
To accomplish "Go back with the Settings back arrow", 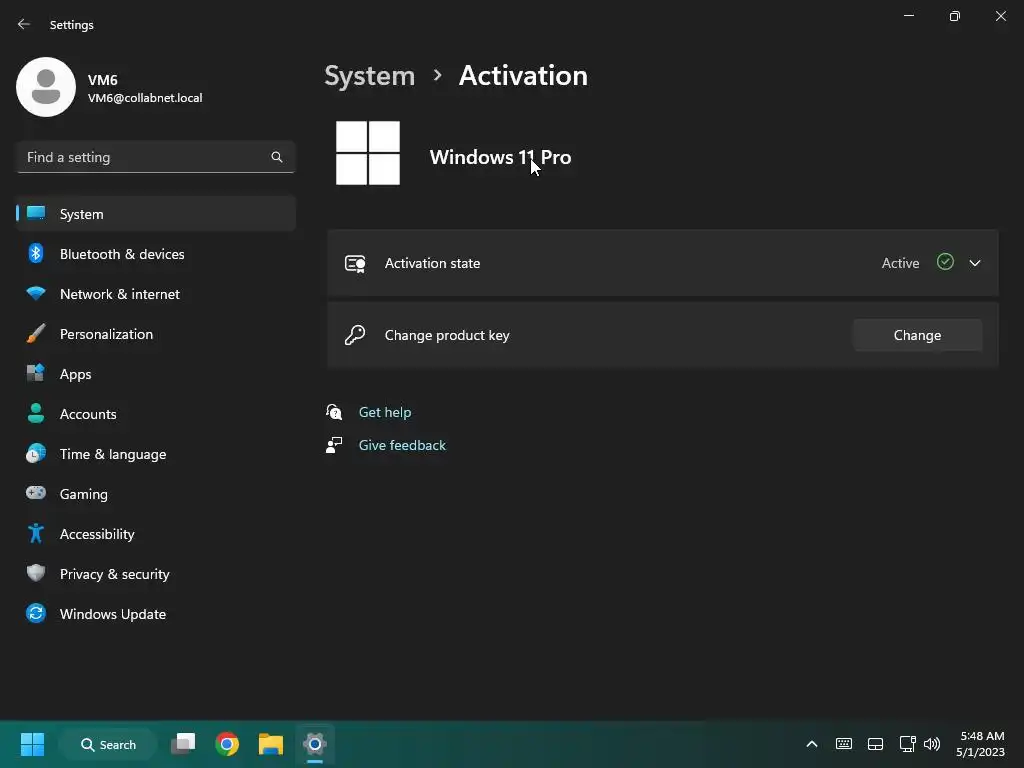I will [24, 24].
